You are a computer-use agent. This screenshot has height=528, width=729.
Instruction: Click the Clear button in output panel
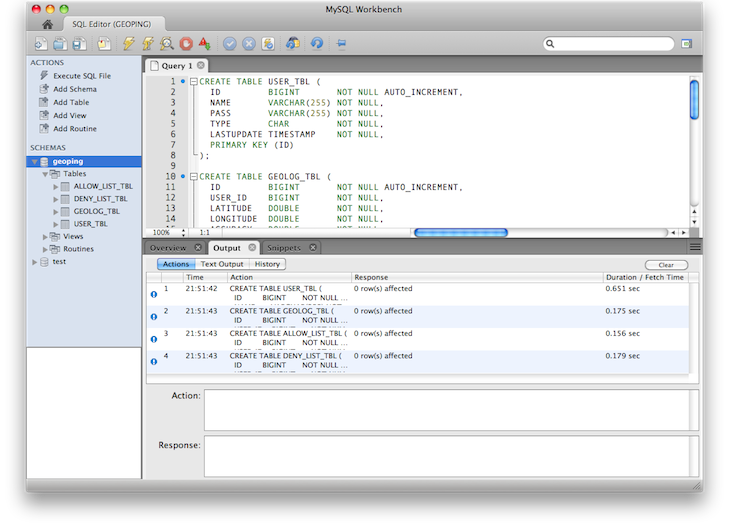click(665, 265)
